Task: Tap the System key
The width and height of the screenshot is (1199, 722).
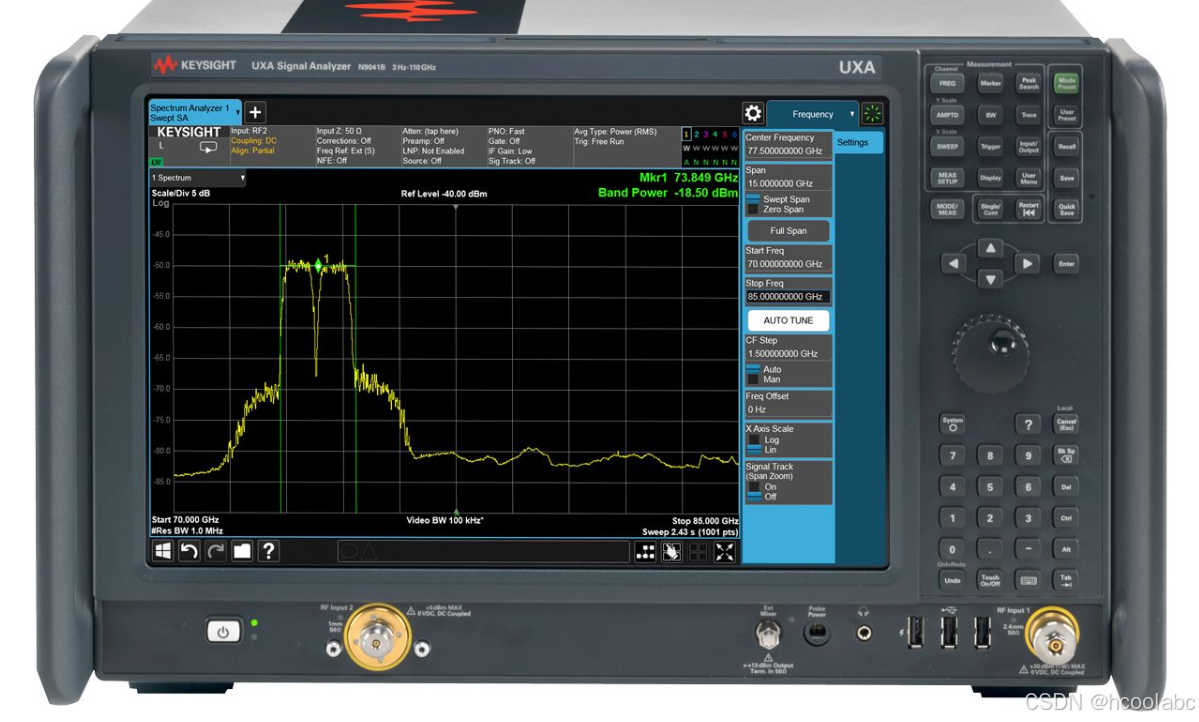Action: pos(953,424)
